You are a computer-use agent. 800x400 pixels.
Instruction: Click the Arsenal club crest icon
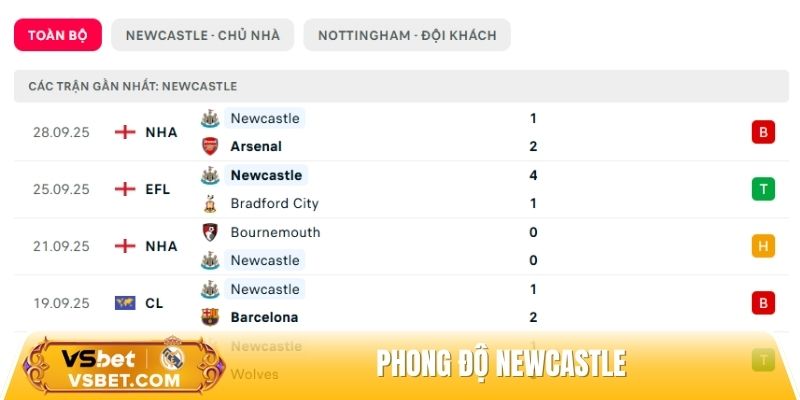pos(209,146)
